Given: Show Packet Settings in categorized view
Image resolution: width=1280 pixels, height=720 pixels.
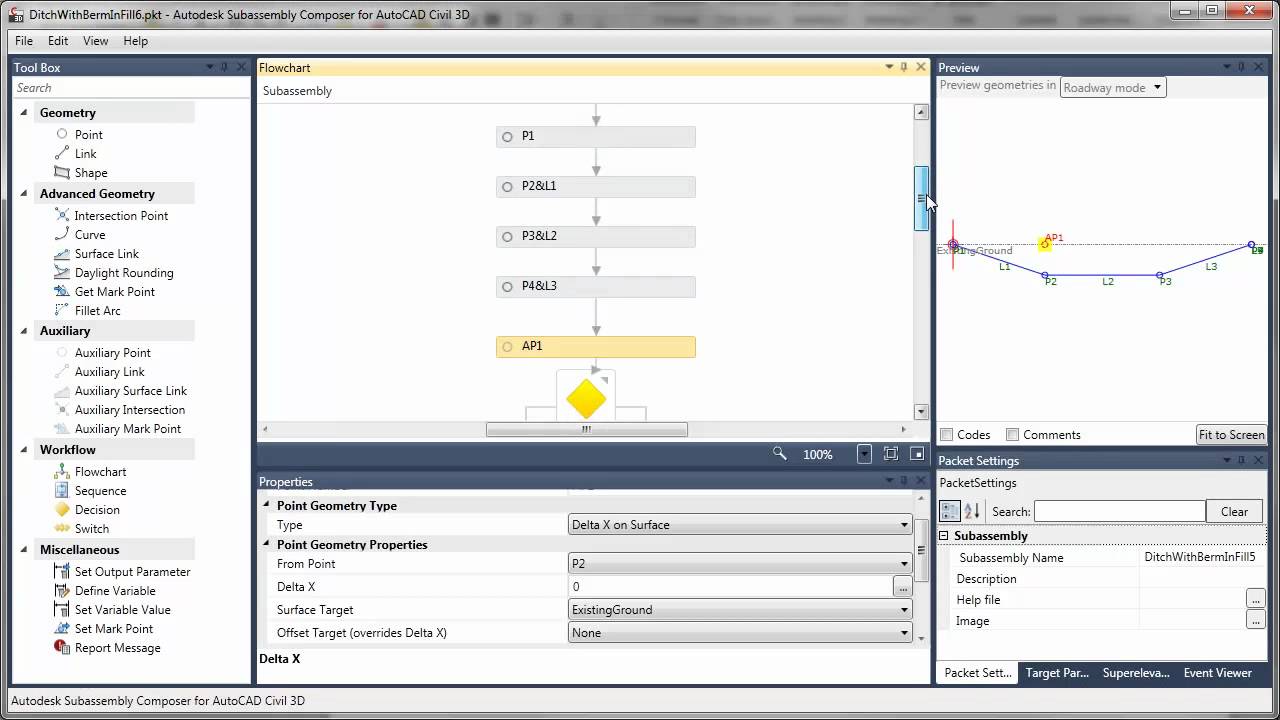Looking at the screenshot, I should click(x=950, y=511).
